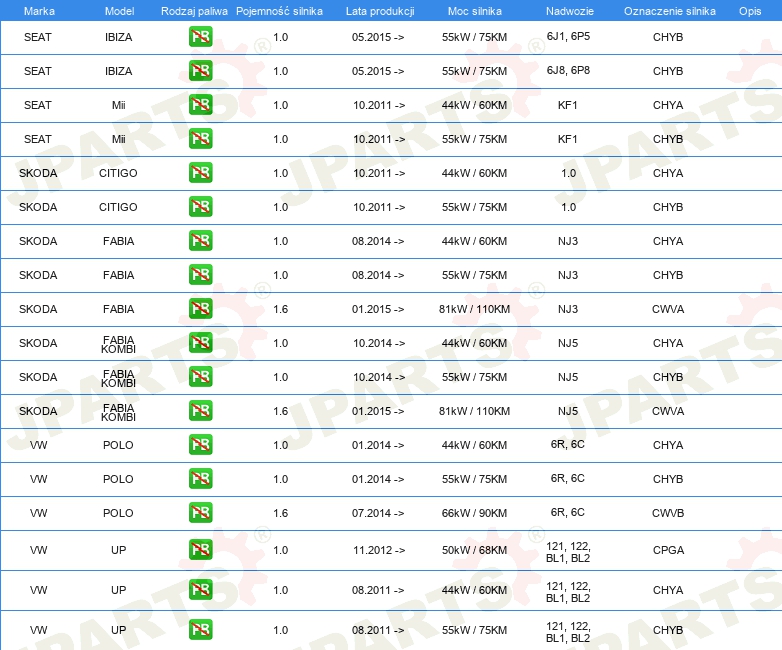Select CITIGO model cell in CHYB row
The height and width of the screenshot is (650, 782).
pos(118,207)
